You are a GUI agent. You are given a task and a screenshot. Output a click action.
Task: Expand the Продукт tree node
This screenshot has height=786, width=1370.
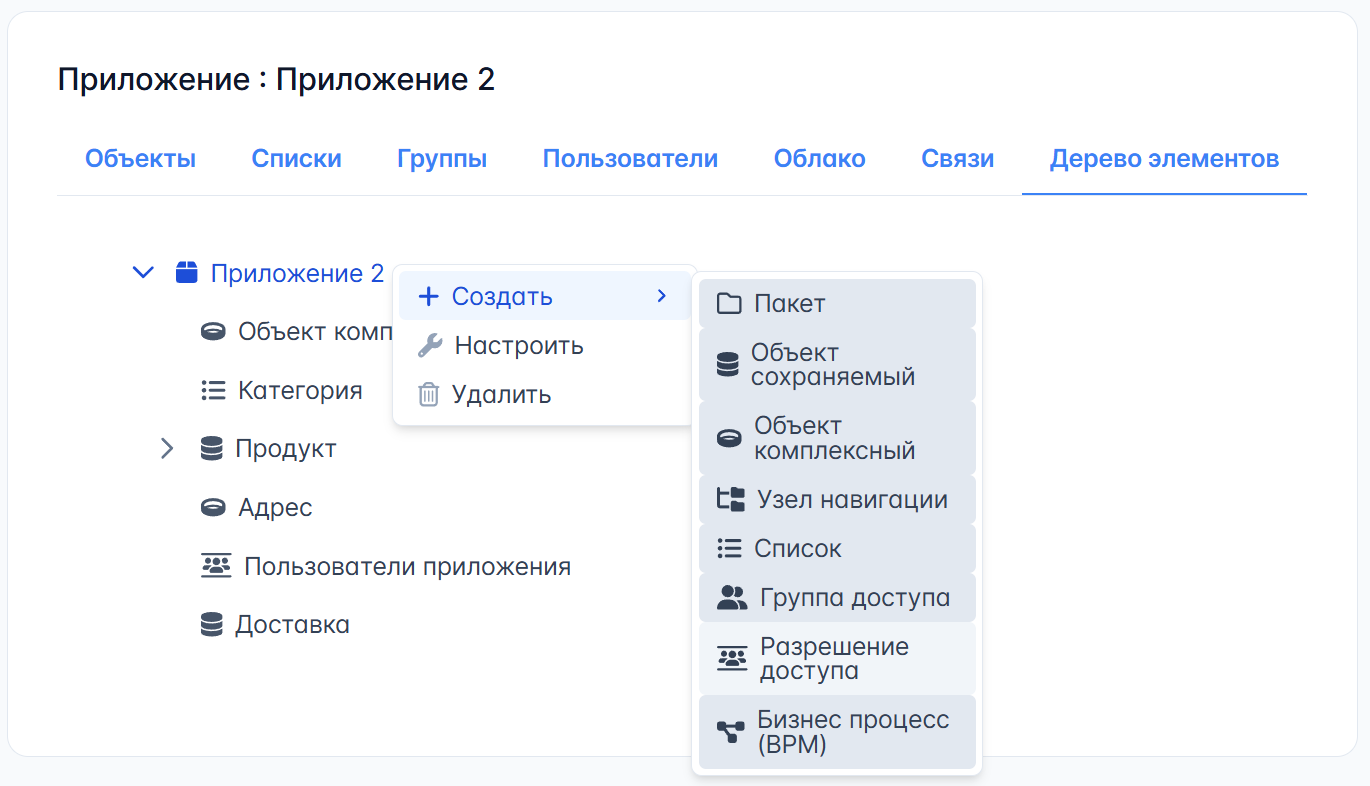click(167, 449)
